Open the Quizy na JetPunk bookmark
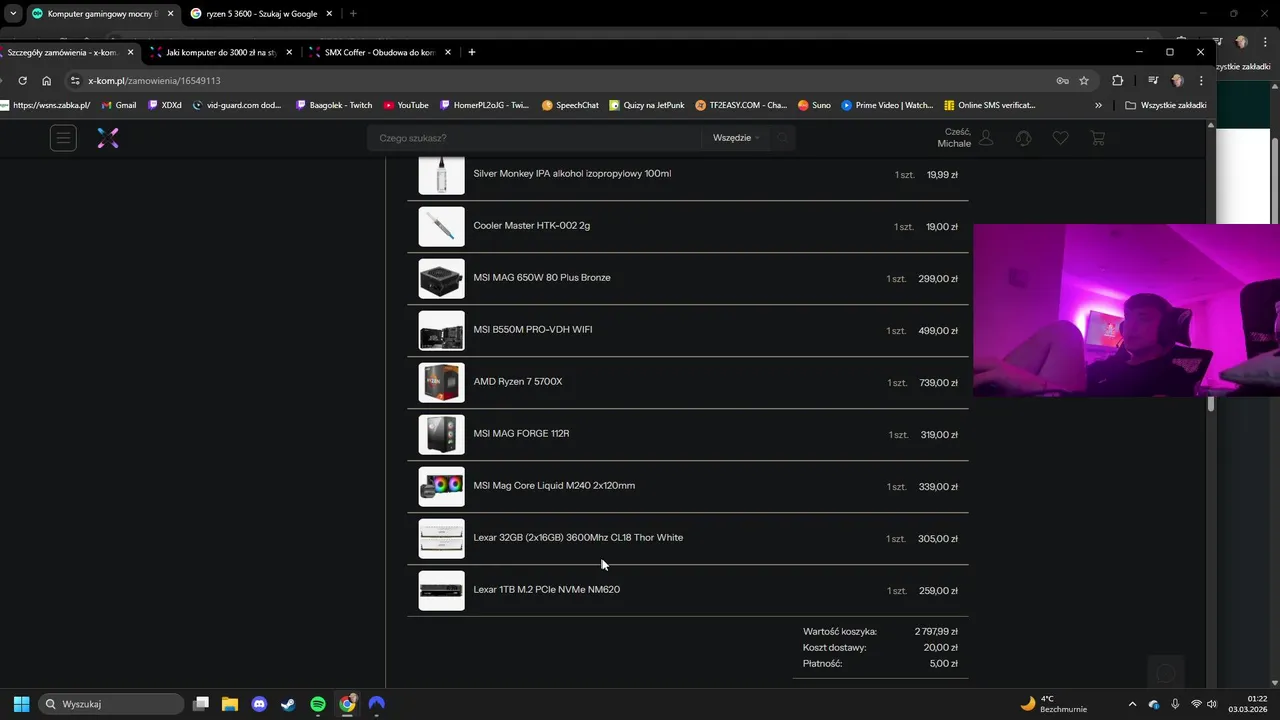Screen dimensions: 1280x720 [x=646, y=105]
